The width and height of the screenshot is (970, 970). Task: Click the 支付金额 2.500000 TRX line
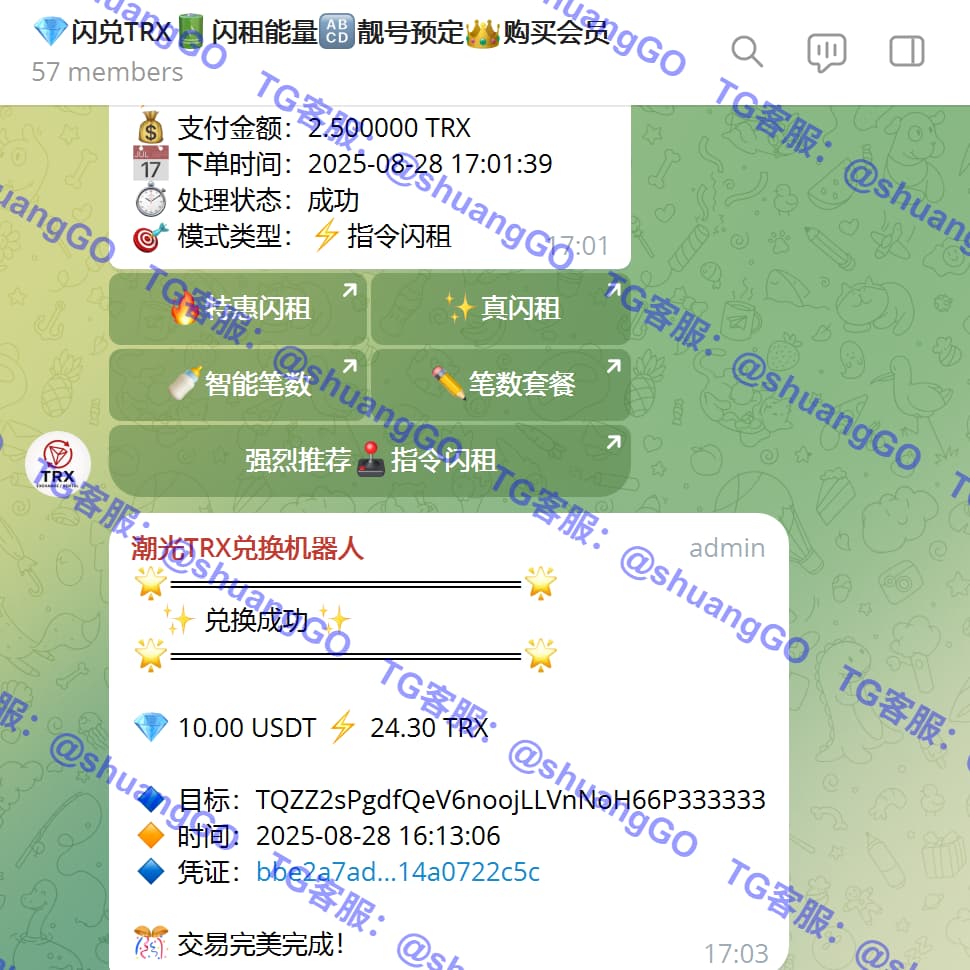pos(323,128)
